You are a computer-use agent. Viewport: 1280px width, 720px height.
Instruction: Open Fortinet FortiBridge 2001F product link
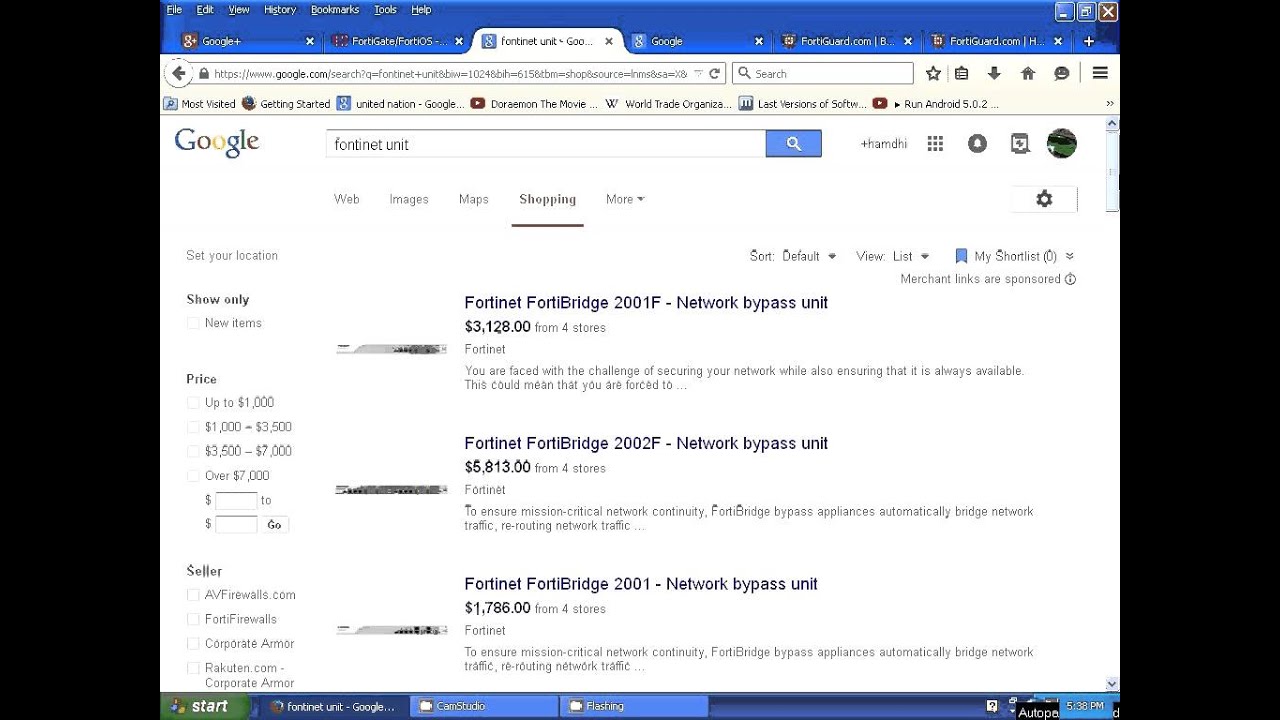pos(646,302)
